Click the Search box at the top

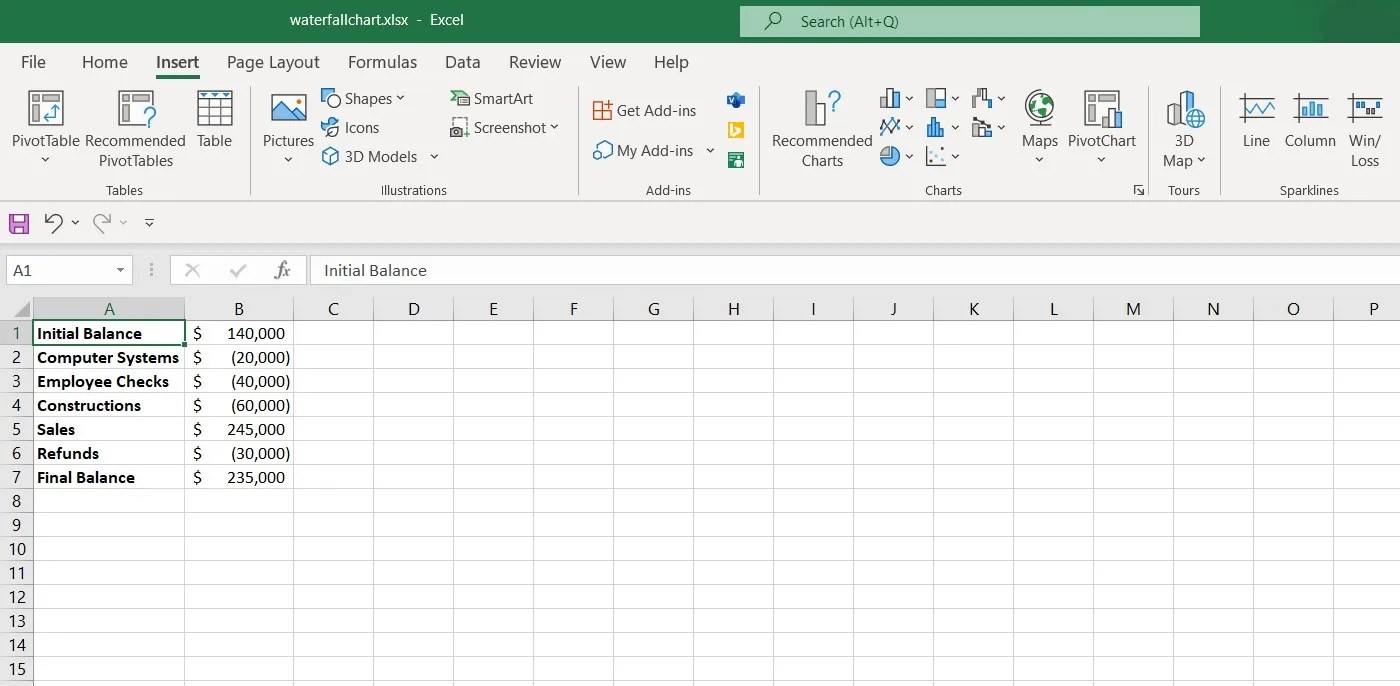968,20
